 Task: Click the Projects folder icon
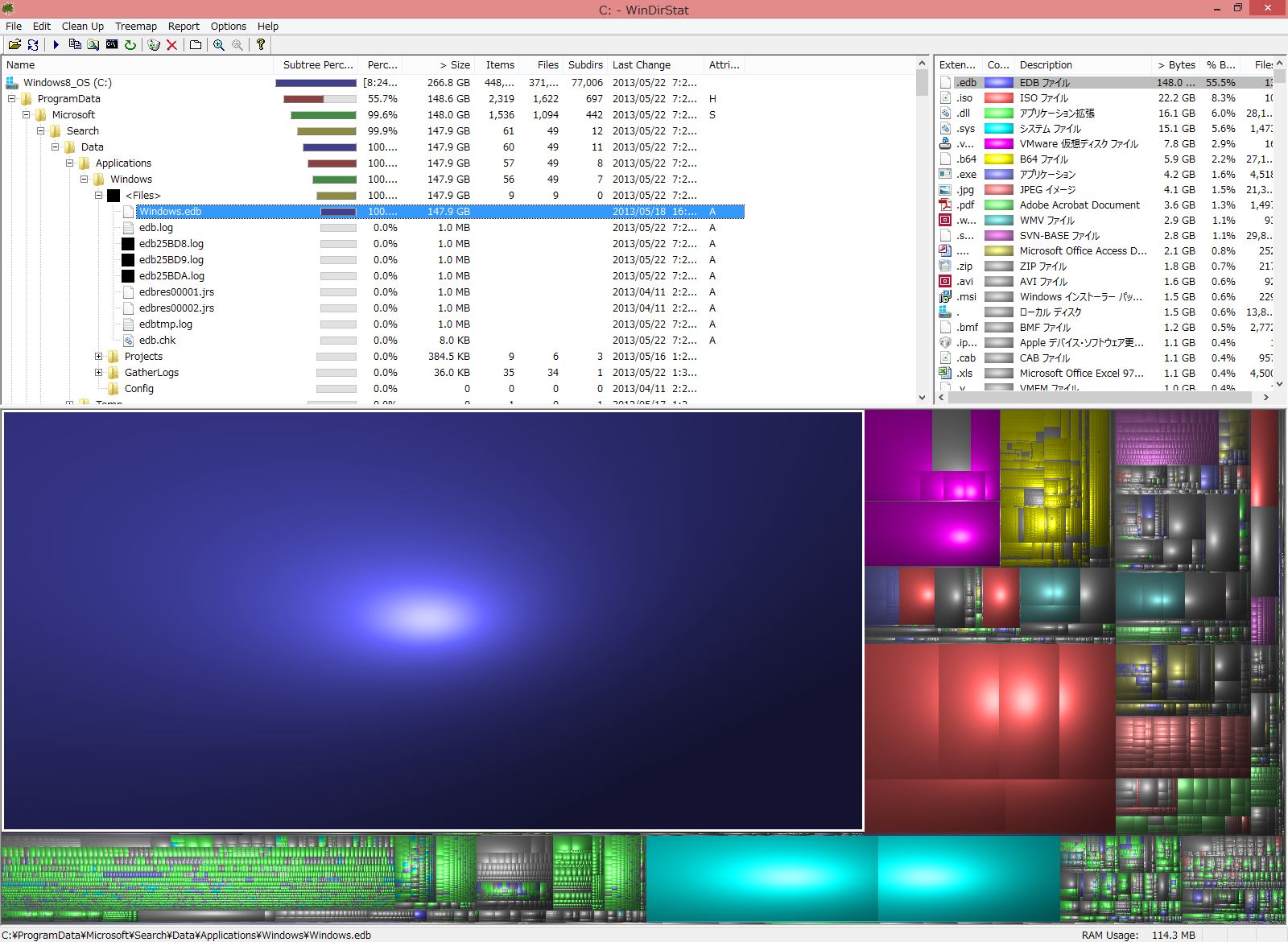click(x=114, y=356)
